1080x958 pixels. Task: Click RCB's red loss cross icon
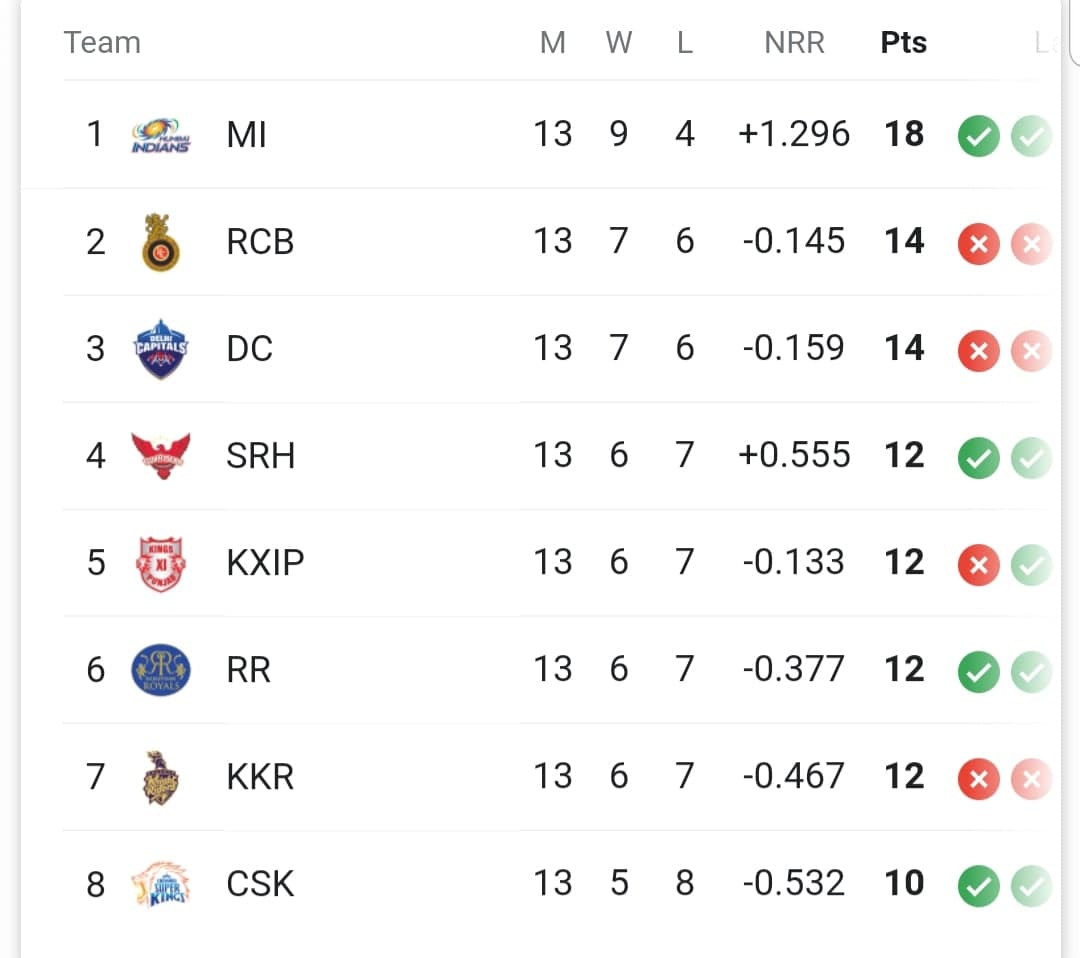[x=978, y=244]
